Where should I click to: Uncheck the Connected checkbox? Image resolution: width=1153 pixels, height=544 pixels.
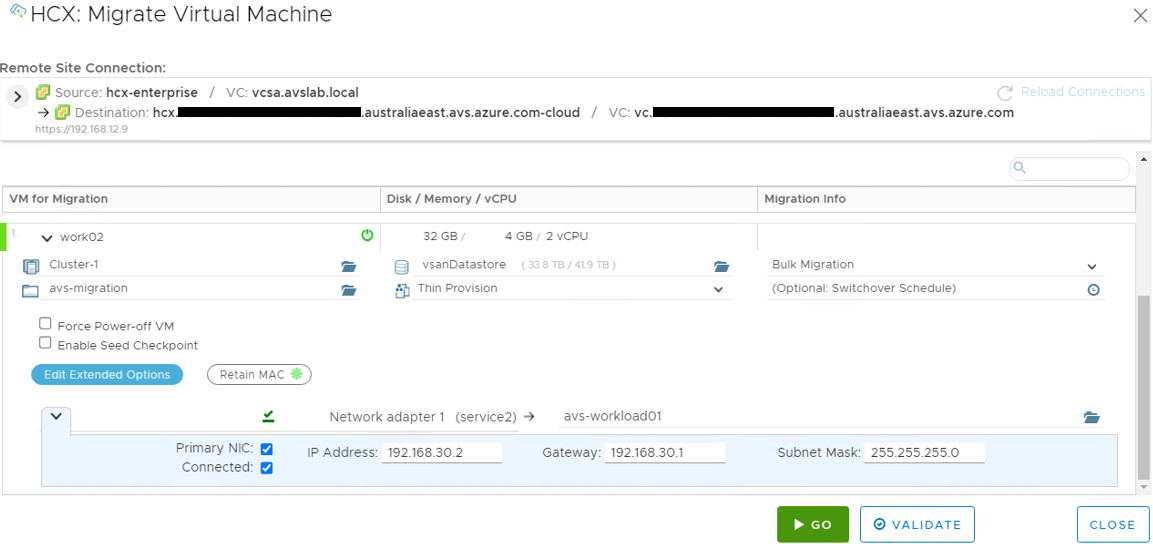[x=267, y=468]
